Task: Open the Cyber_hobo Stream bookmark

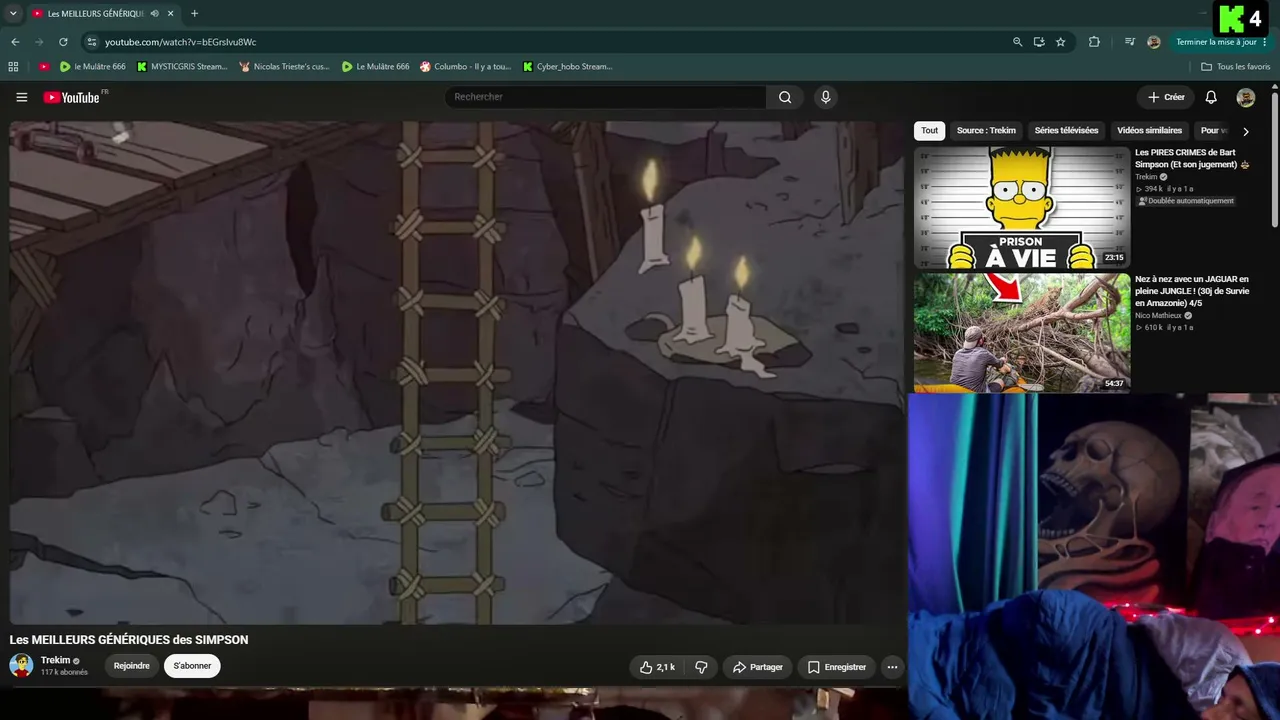Action: pos(567,67)
